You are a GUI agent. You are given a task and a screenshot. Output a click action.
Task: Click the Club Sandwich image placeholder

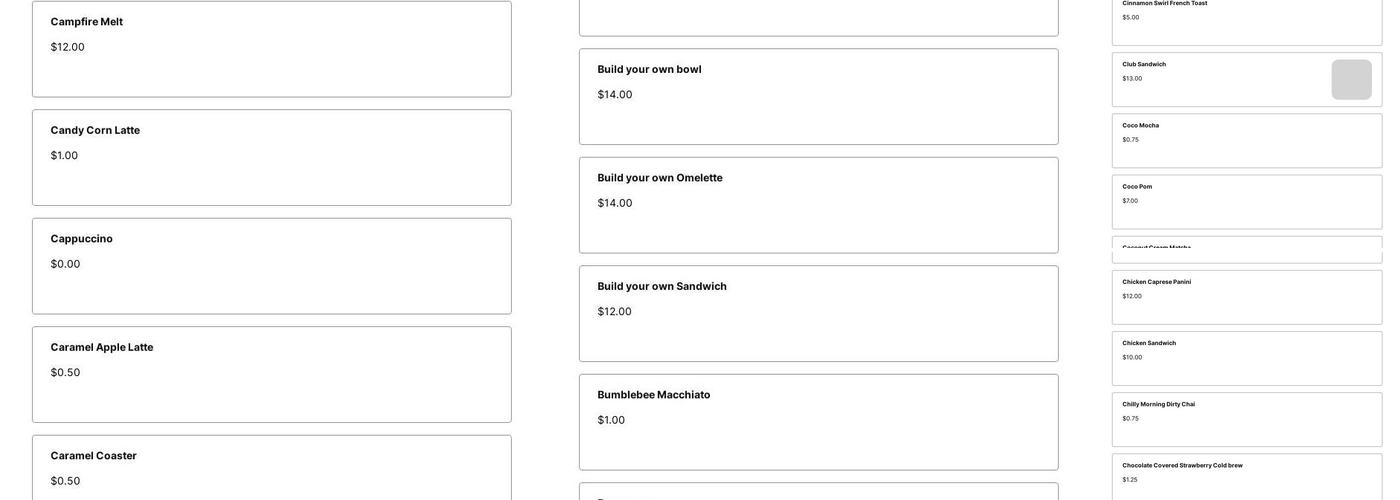(1351, 80)
